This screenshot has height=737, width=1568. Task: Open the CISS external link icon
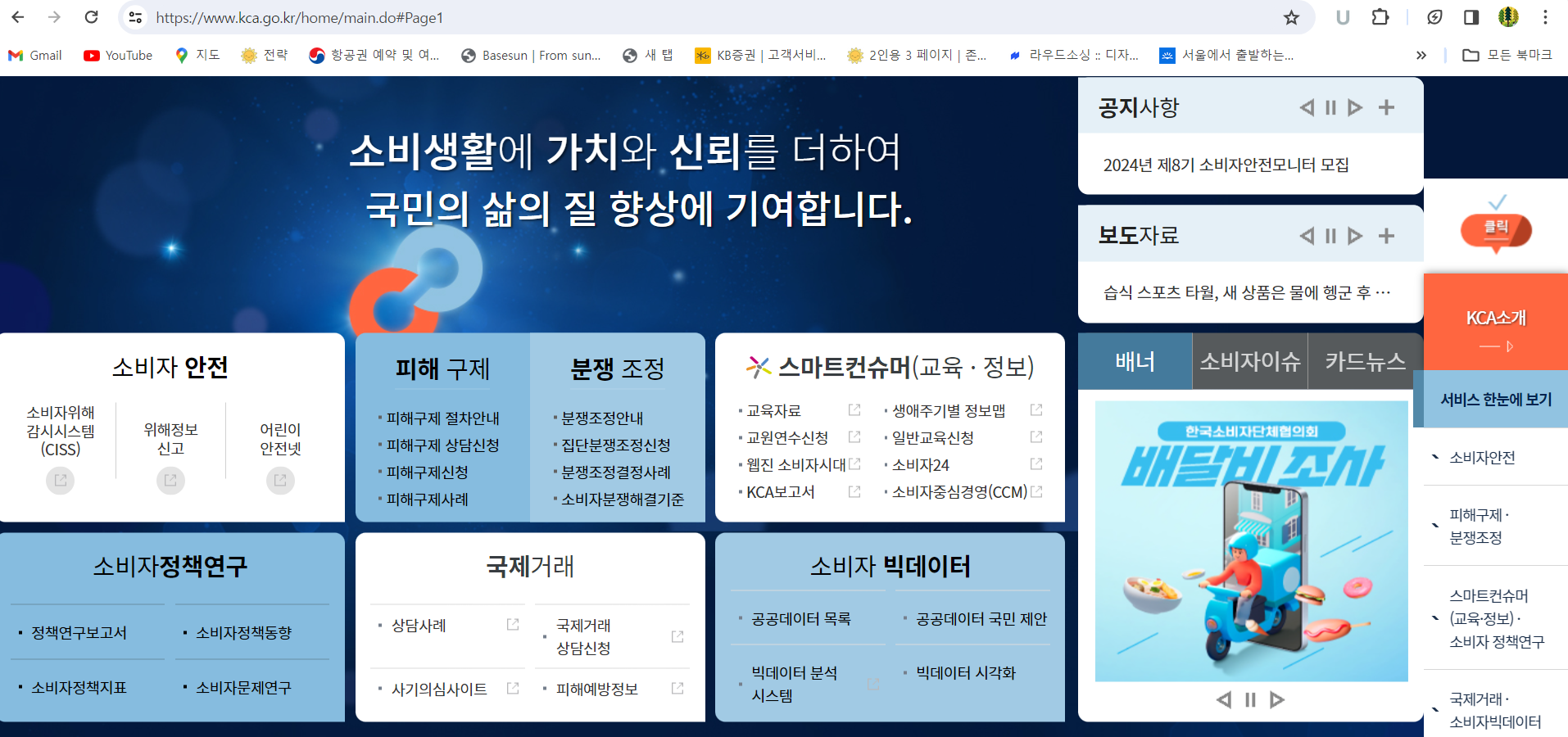click(x=60, y=481)
